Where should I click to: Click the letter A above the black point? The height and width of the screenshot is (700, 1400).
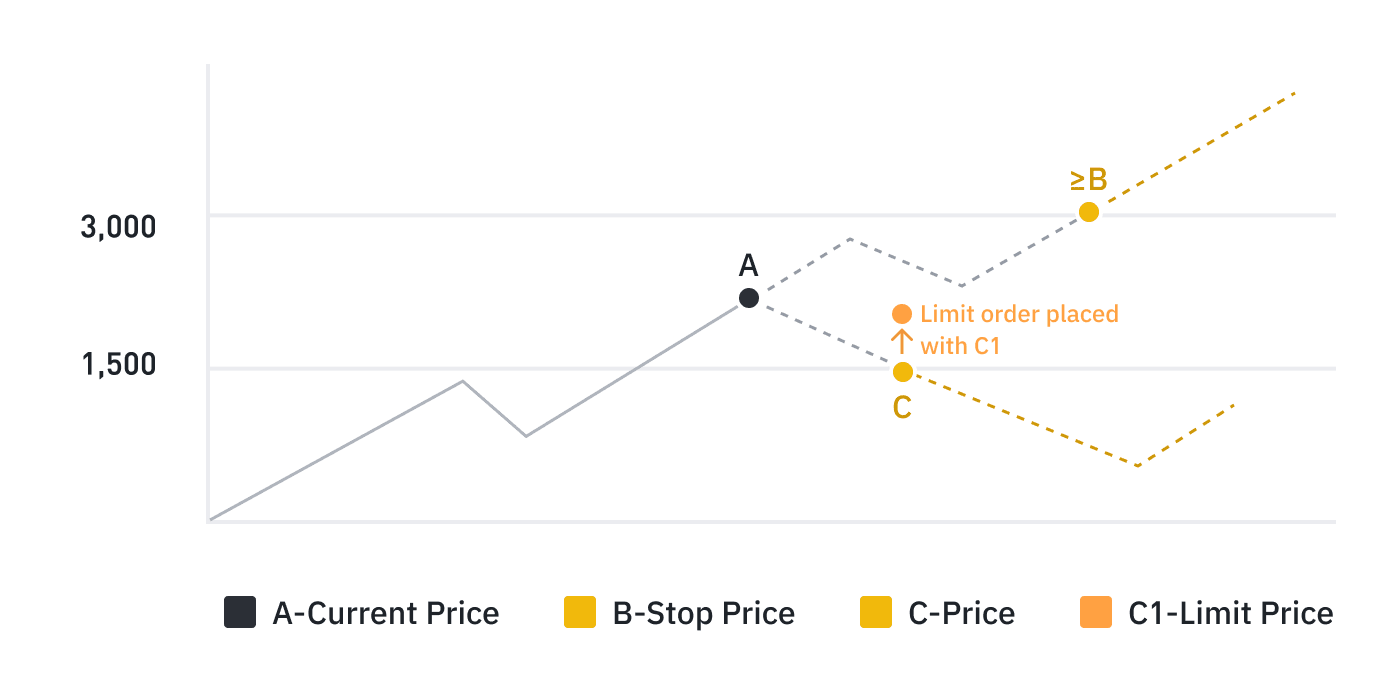748,266
